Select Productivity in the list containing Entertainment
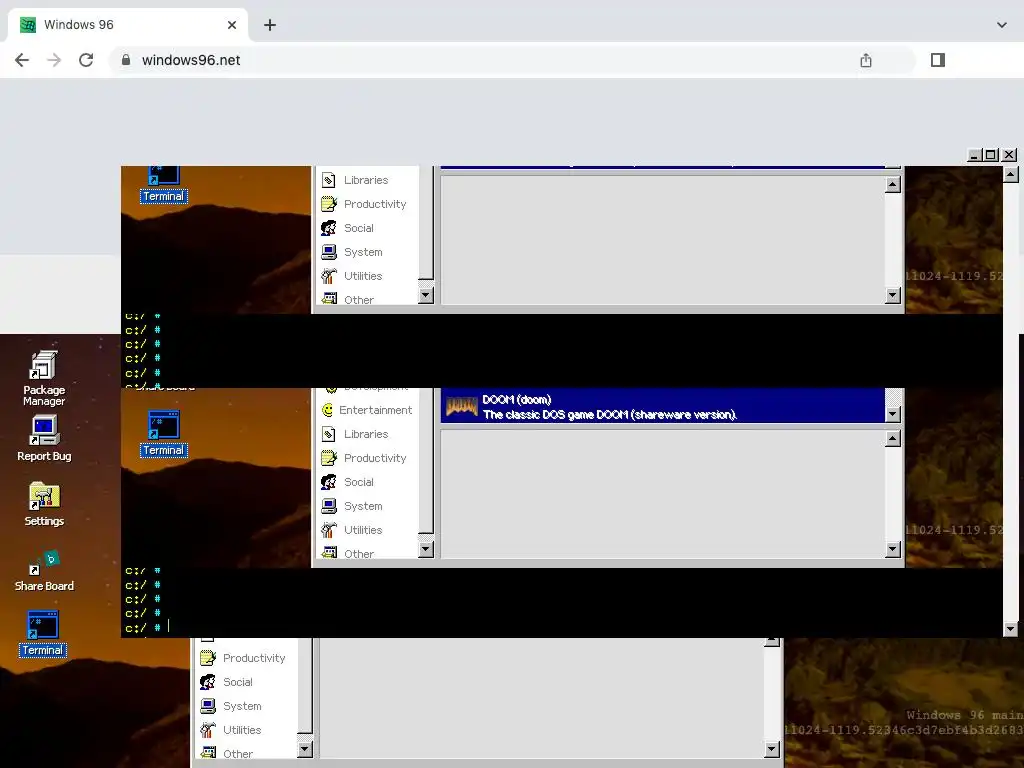Image resolution: width=1024 pixels, height=768 pixels. [x=375, y=458]
